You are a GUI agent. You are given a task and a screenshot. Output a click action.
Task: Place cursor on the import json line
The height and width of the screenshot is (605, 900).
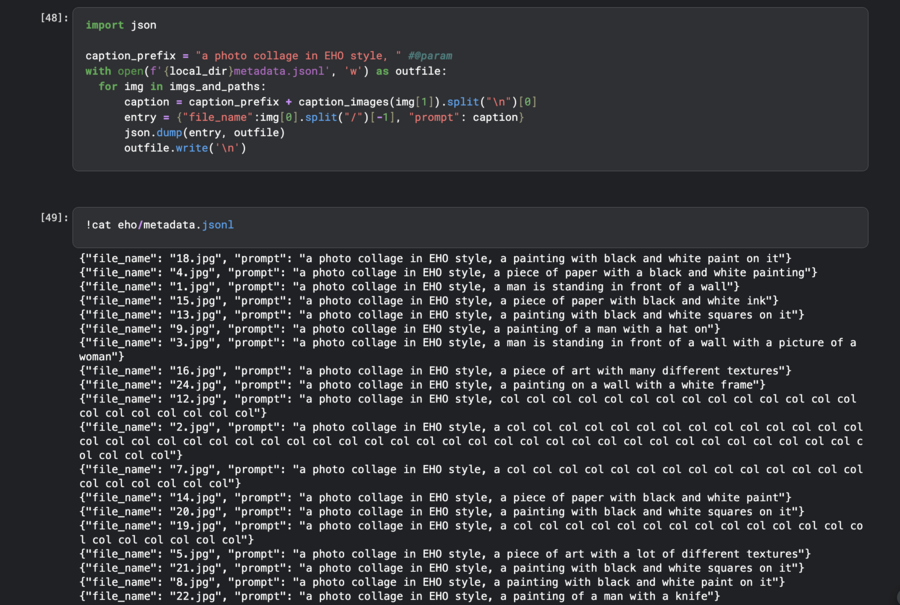coord(121,25)
